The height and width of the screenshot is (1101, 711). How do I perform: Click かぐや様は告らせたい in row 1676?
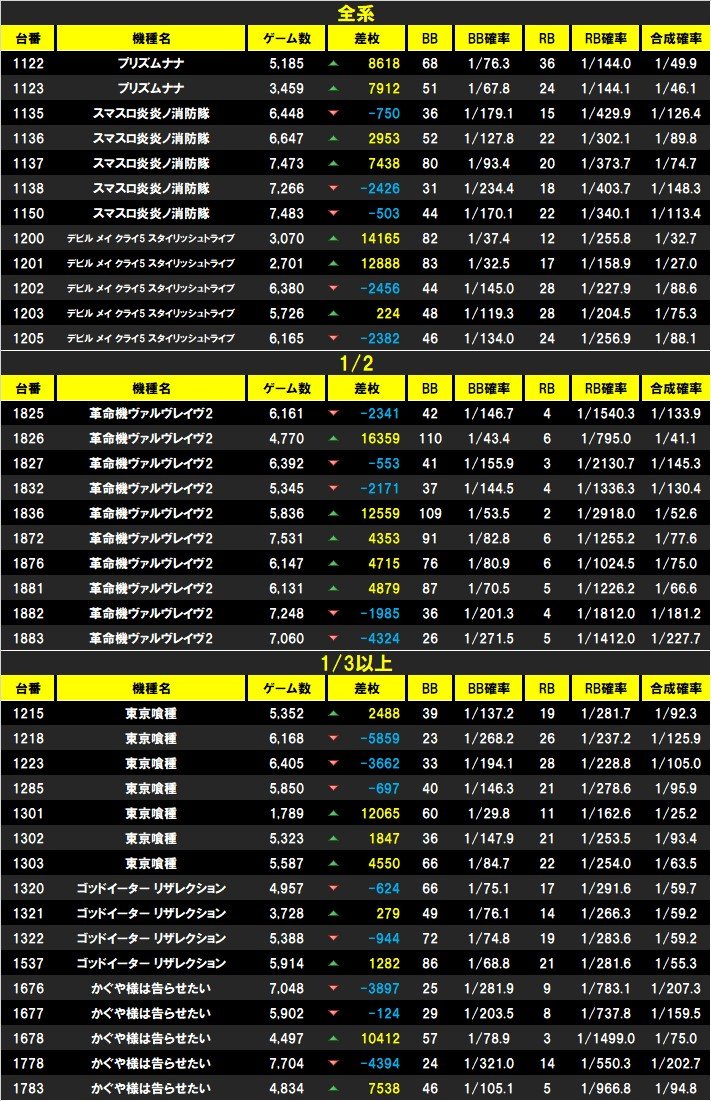[x=151, y=989]
